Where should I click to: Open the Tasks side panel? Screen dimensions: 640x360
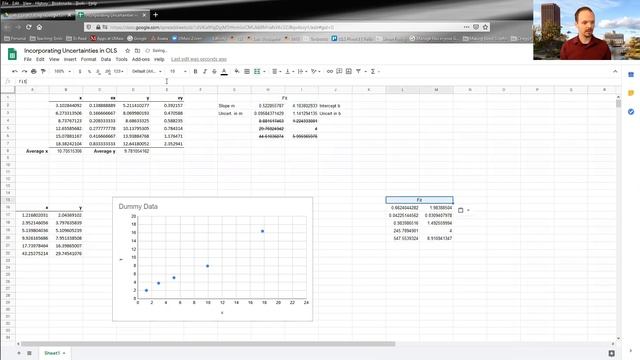coord(631,111)
